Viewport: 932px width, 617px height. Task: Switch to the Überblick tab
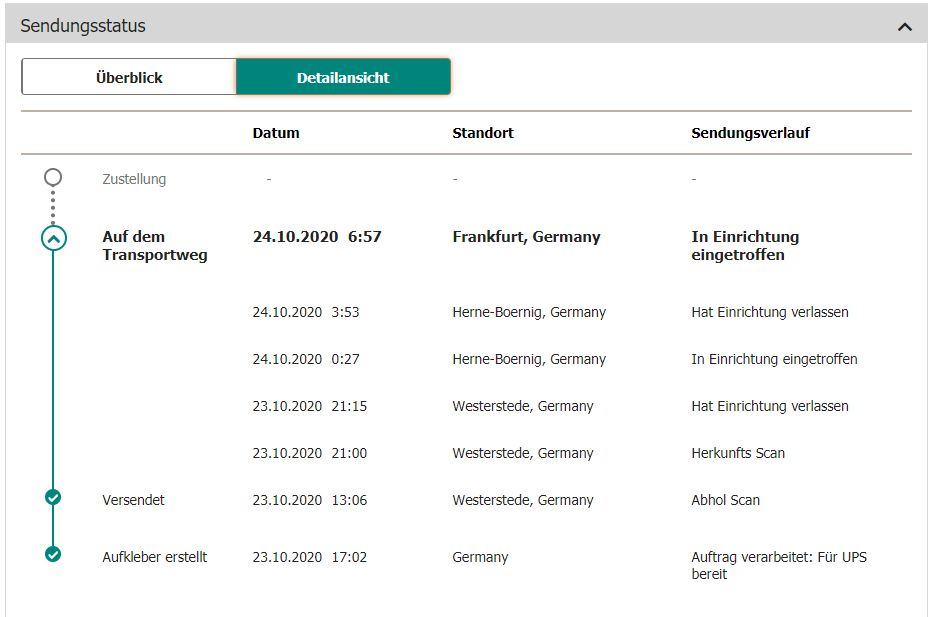pos(129,77)
